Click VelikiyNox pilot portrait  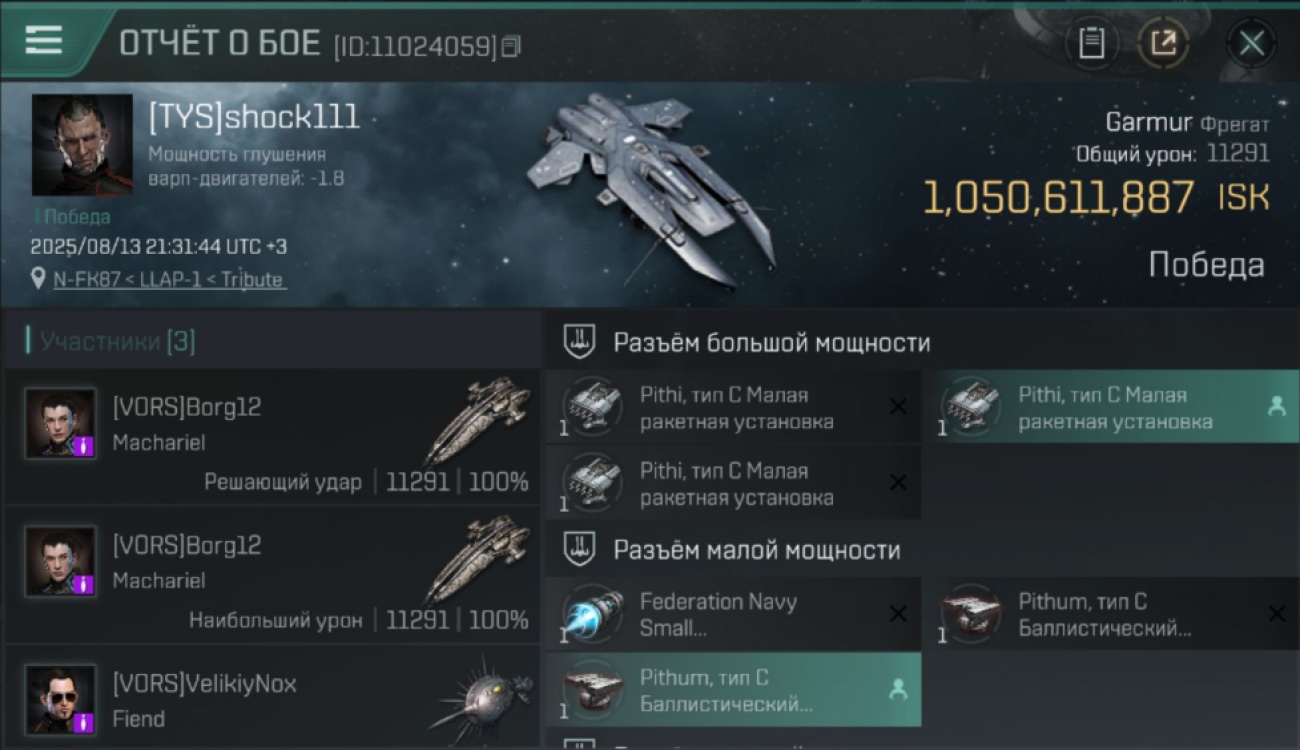click(x=61, y=701)
